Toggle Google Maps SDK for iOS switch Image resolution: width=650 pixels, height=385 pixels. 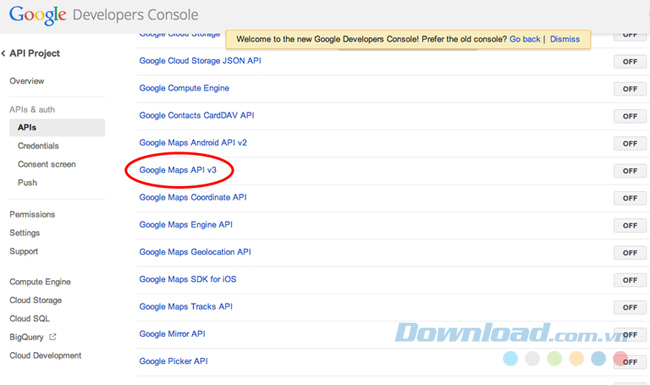[630, 281]
